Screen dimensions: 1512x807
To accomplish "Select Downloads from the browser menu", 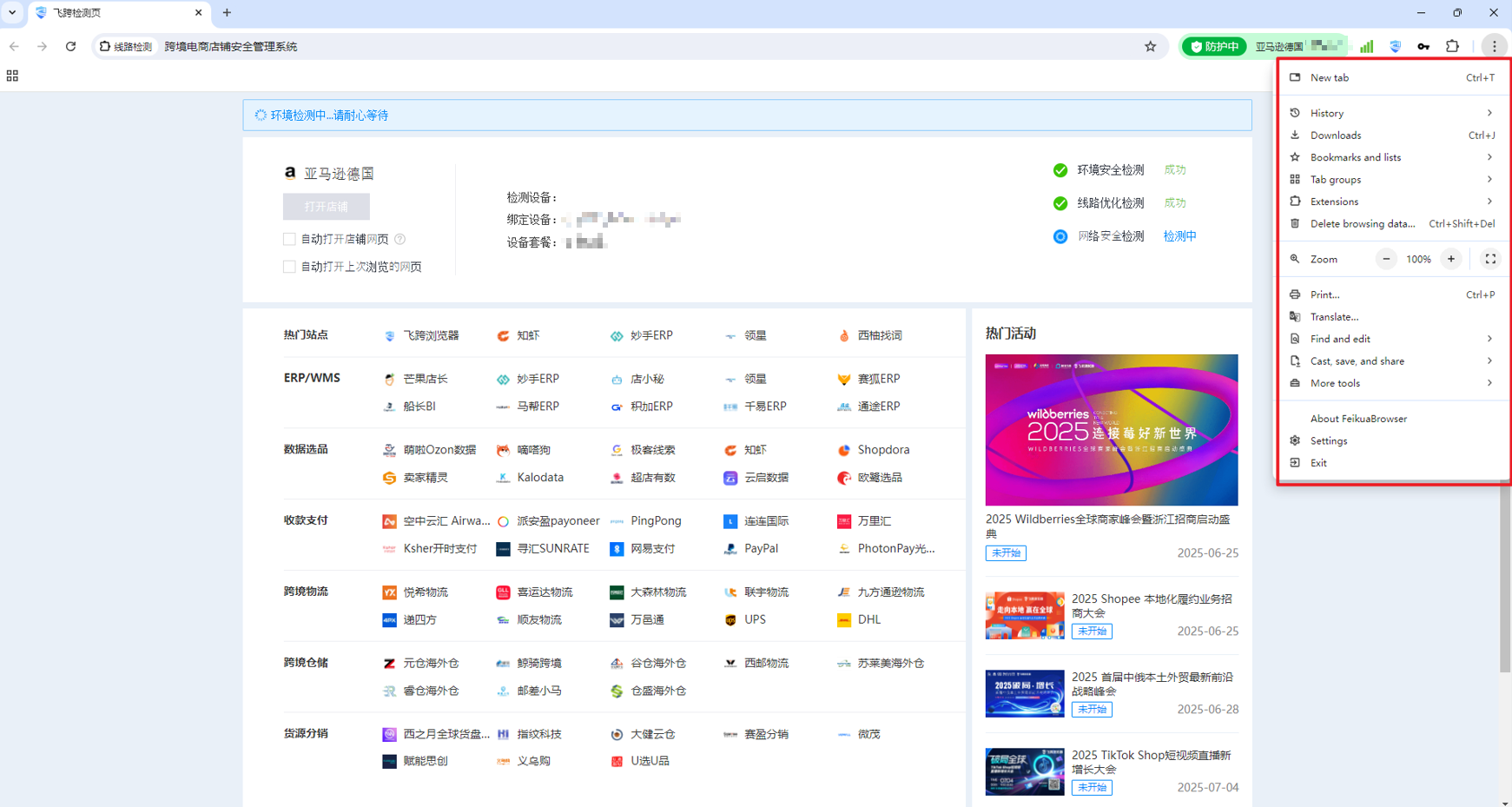I will [x=1336, y=136].
